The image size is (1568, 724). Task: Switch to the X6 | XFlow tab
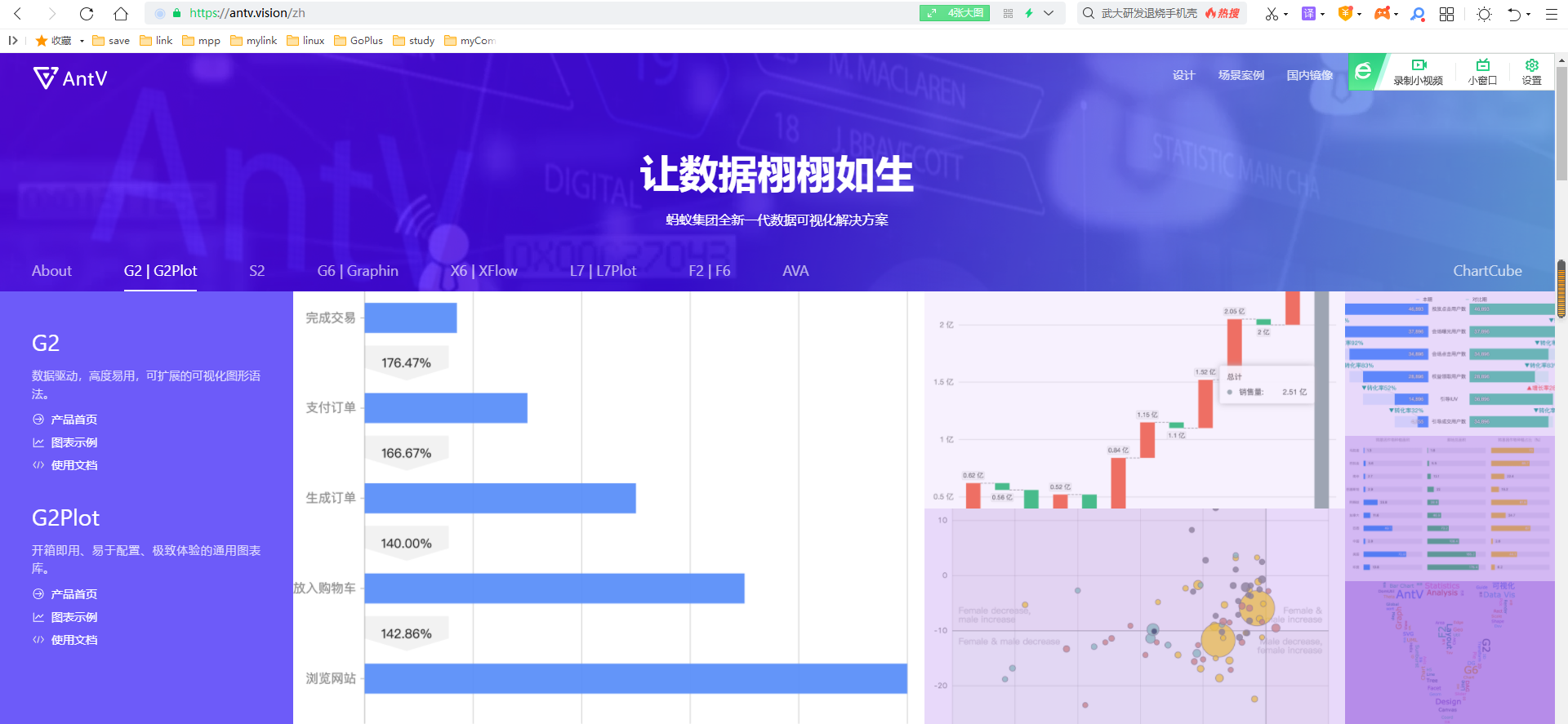click(484, 271)
